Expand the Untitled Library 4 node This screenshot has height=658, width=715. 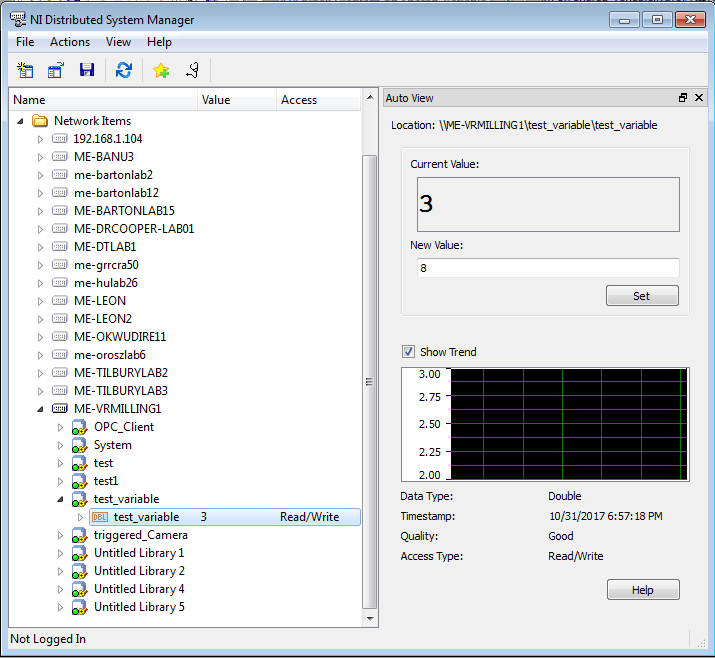click(60, 589)
